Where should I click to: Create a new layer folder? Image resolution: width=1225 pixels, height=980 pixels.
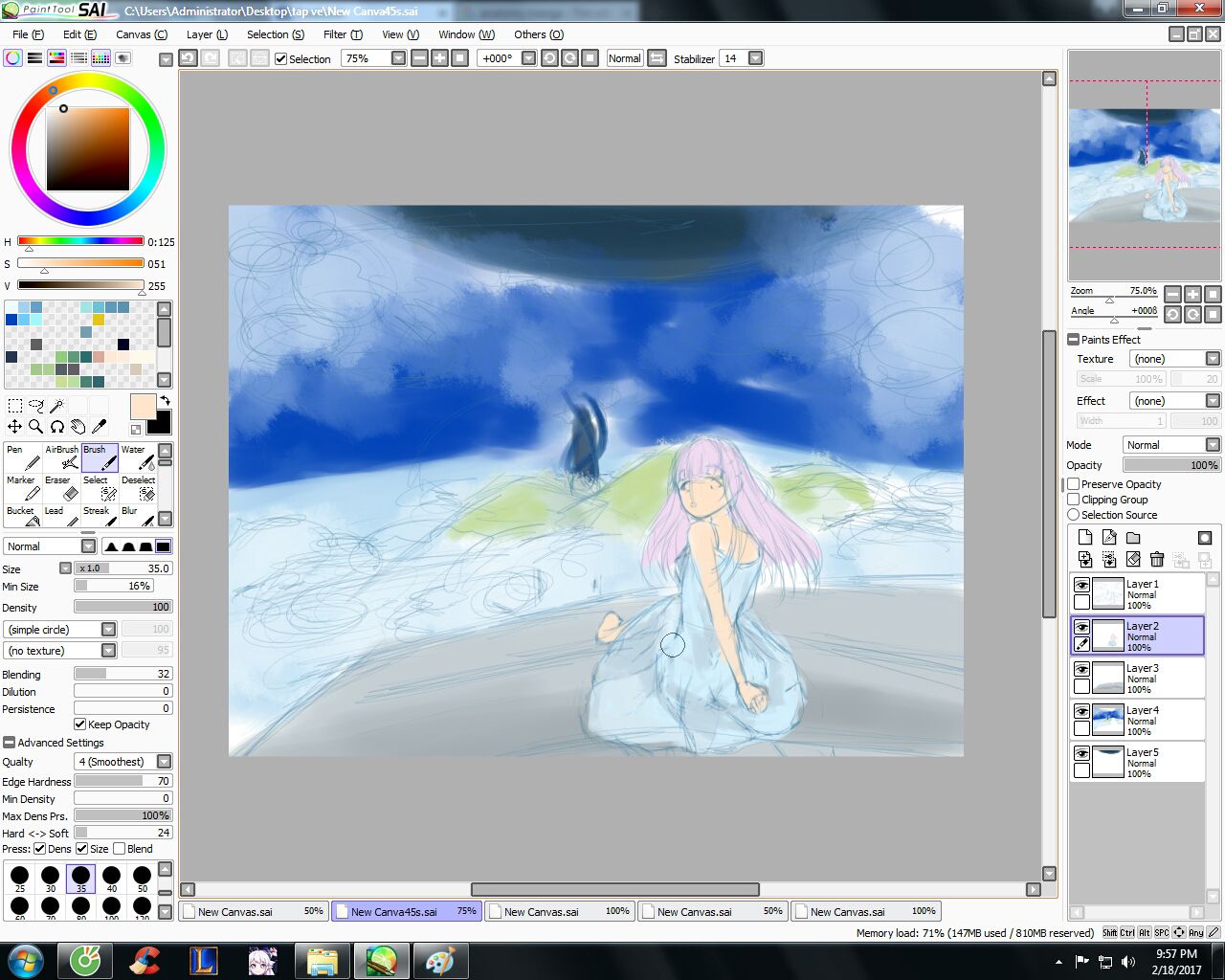click(x=1133, y=538)
